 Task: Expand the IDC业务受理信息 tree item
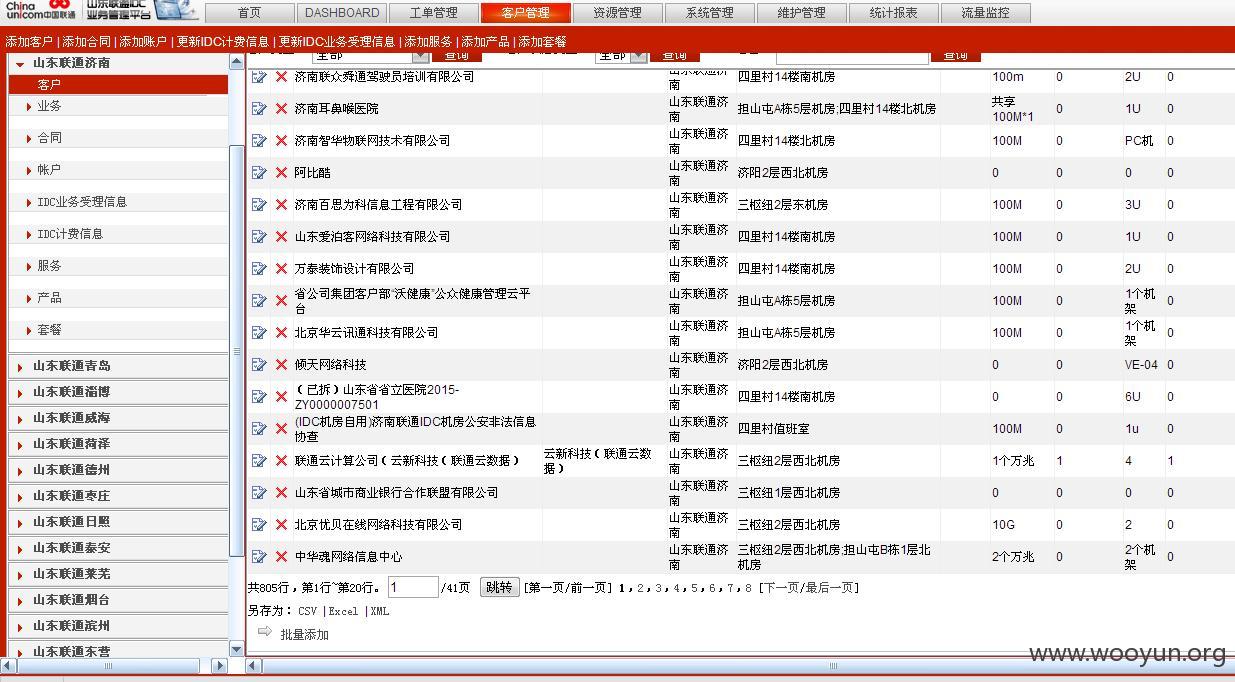coord(29,202)
